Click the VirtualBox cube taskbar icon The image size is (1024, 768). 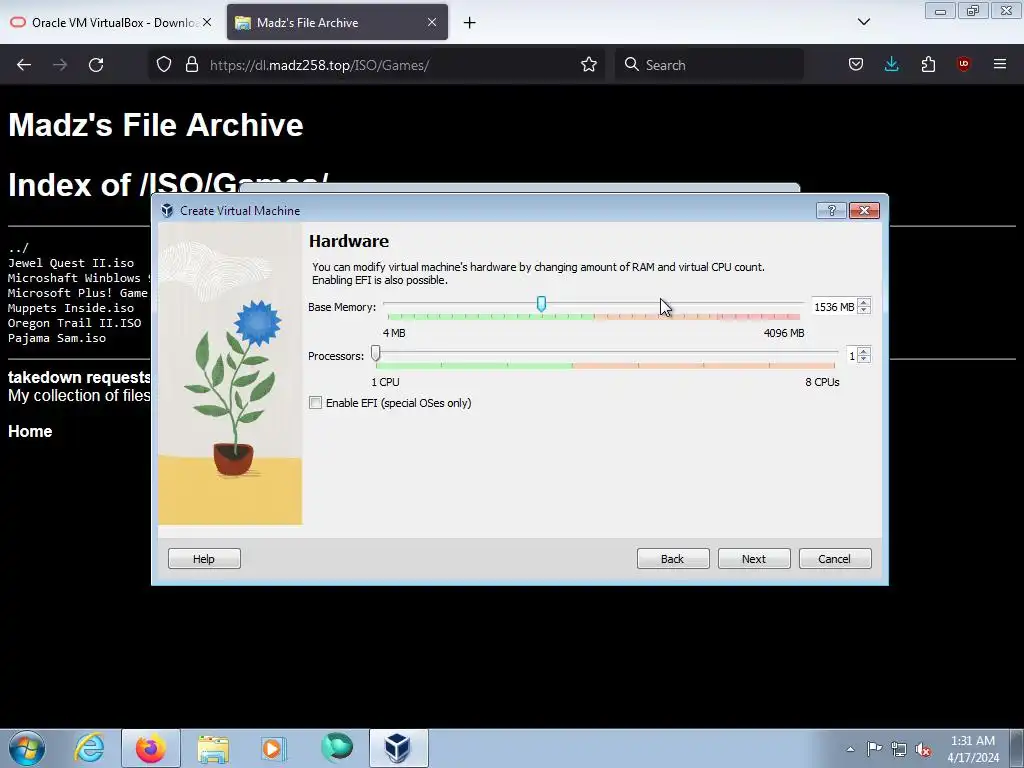[398, 748]
